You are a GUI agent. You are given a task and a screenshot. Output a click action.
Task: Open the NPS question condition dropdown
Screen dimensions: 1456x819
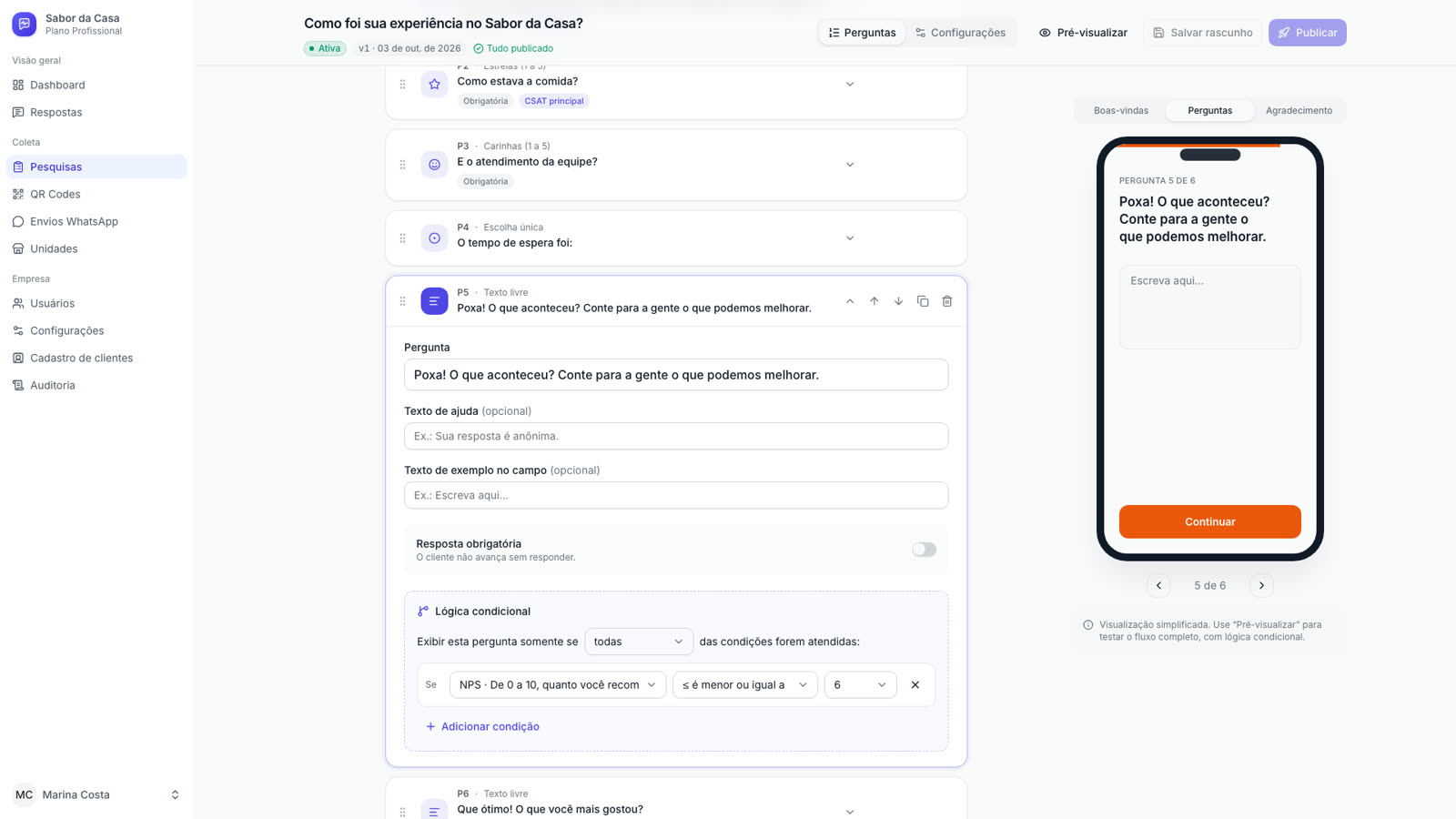(558, 684)
